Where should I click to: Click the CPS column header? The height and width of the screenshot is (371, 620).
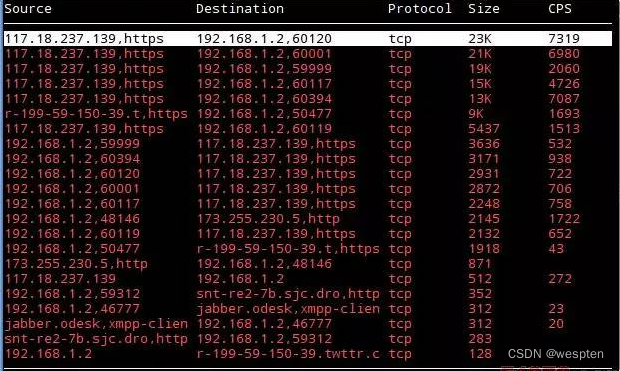(560, 9)
